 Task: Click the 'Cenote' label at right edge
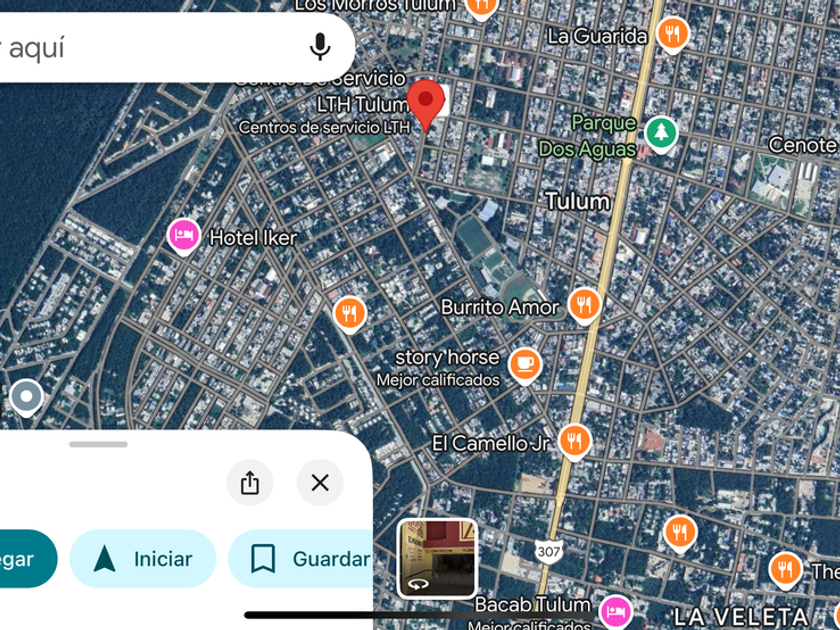(x=802, y=145)
